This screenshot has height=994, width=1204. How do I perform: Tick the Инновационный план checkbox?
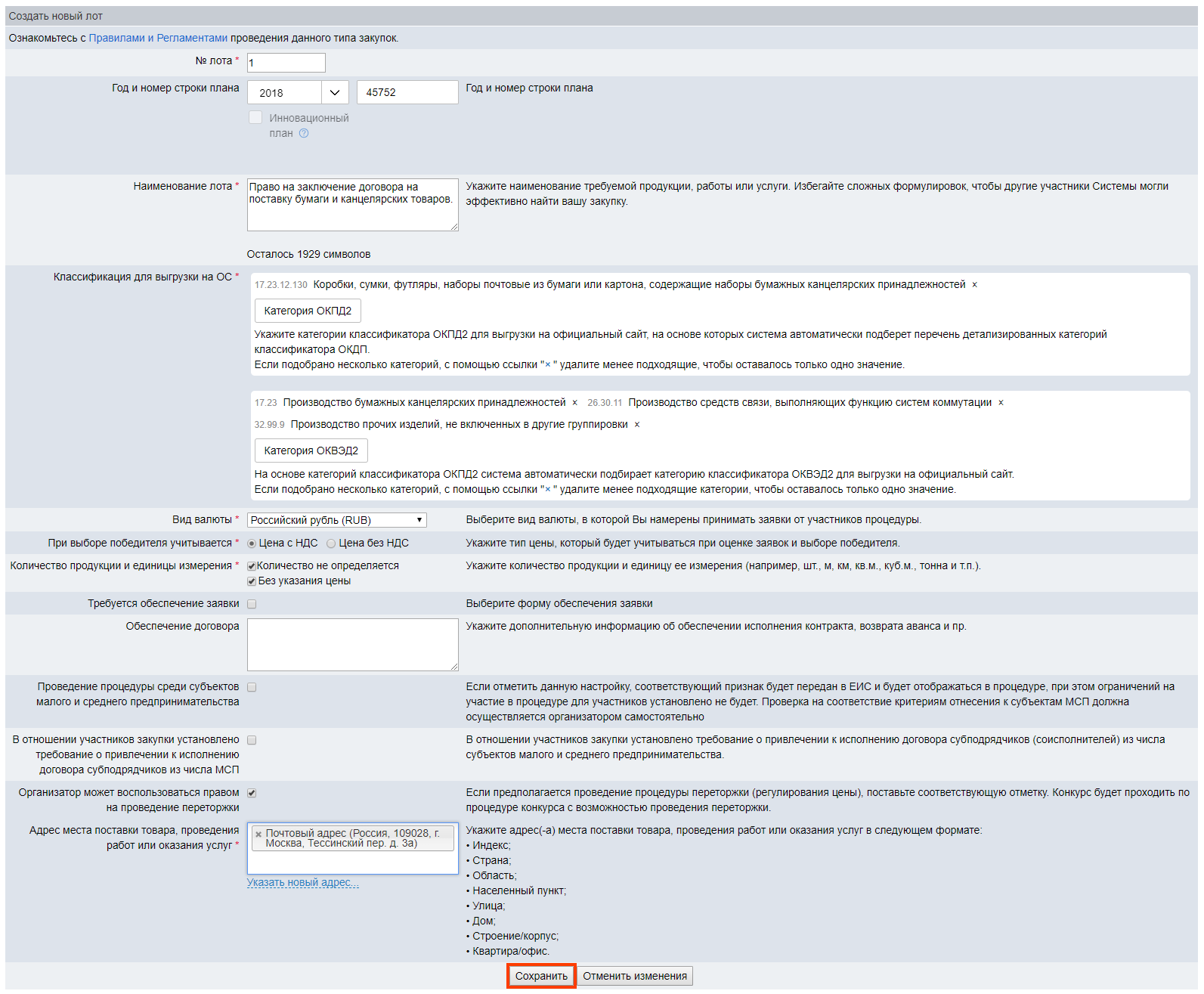click(x=255, y=118)
